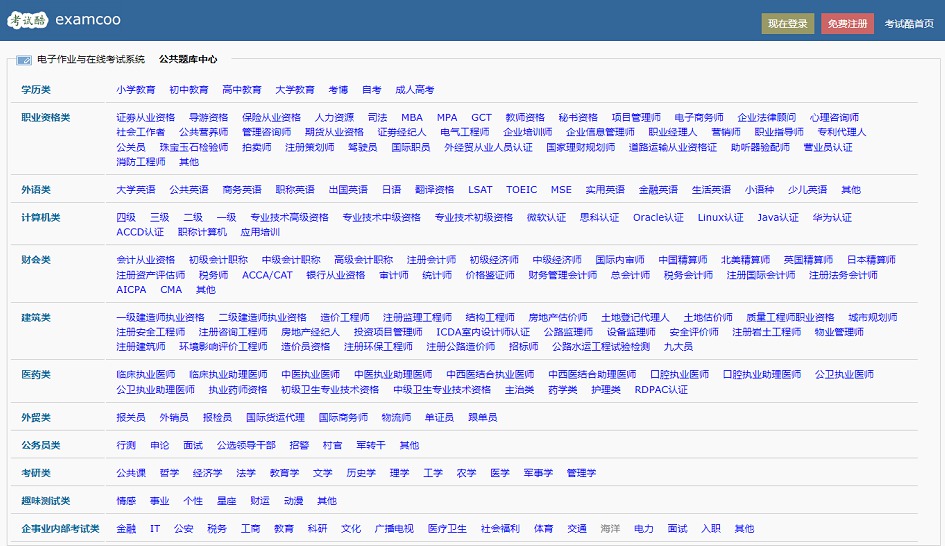Switch to the 公共题库中心 tab
The image size is (945, 546).
(188, 60)
